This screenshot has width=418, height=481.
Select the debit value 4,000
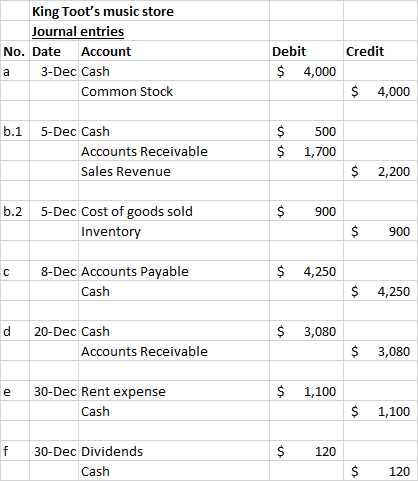[x=306, y=71]
